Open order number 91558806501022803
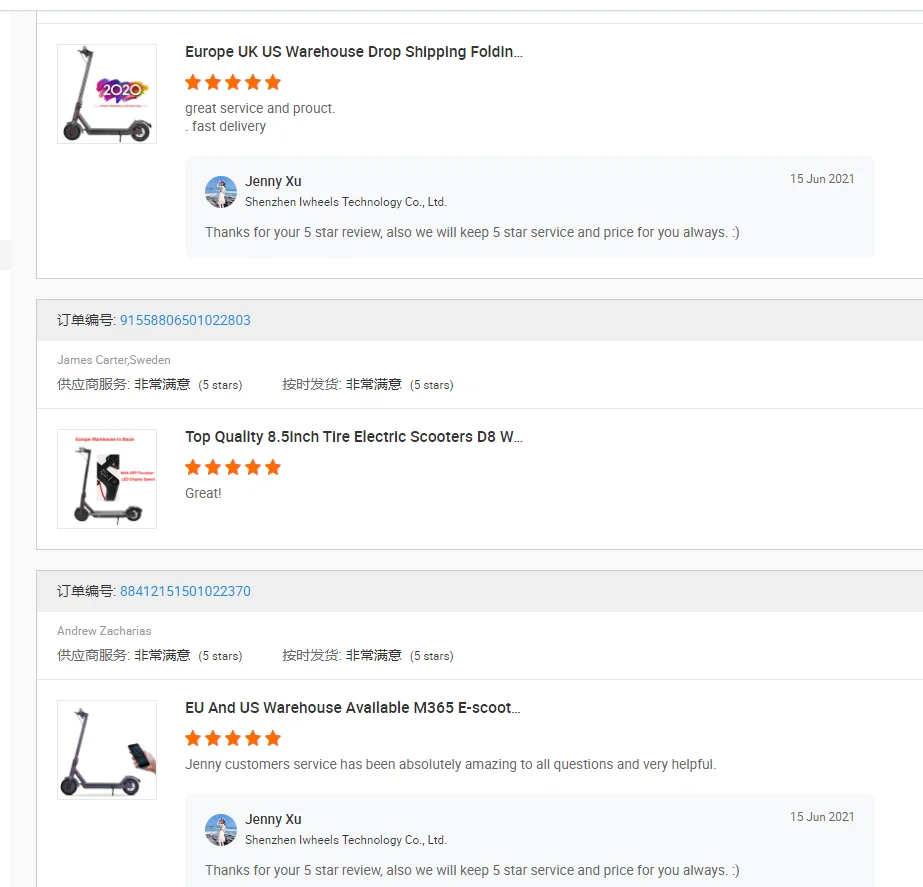The height and width of the screenshot is (887, 923). click(x=185, y=321)
